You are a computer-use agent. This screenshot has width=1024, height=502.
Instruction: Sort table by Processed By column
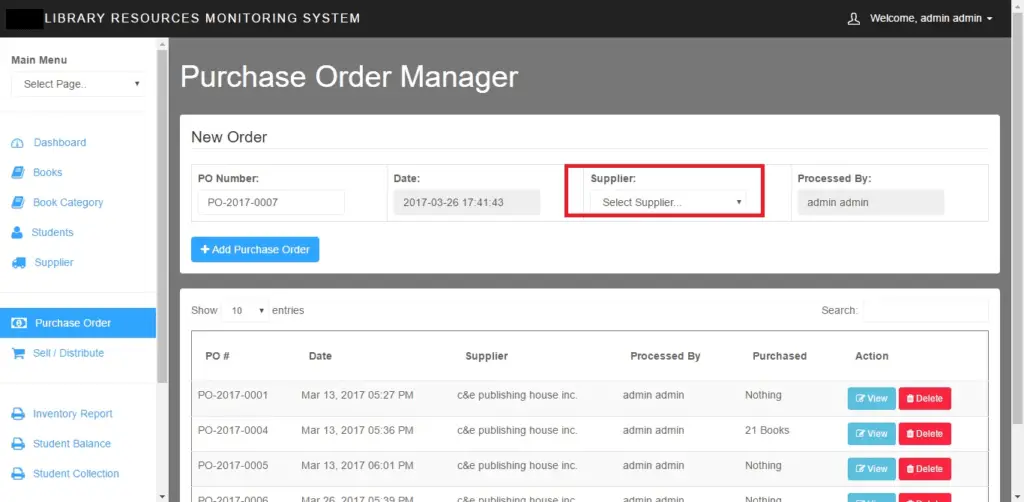pos(665,356)
